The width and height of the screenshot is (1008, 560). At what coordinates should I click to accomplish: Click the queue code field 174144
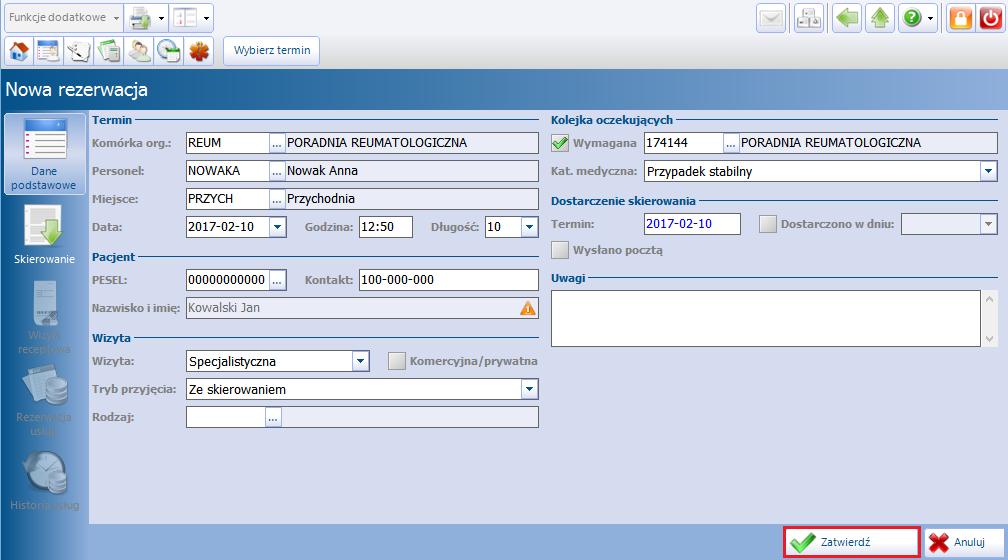tap(683, 143)
